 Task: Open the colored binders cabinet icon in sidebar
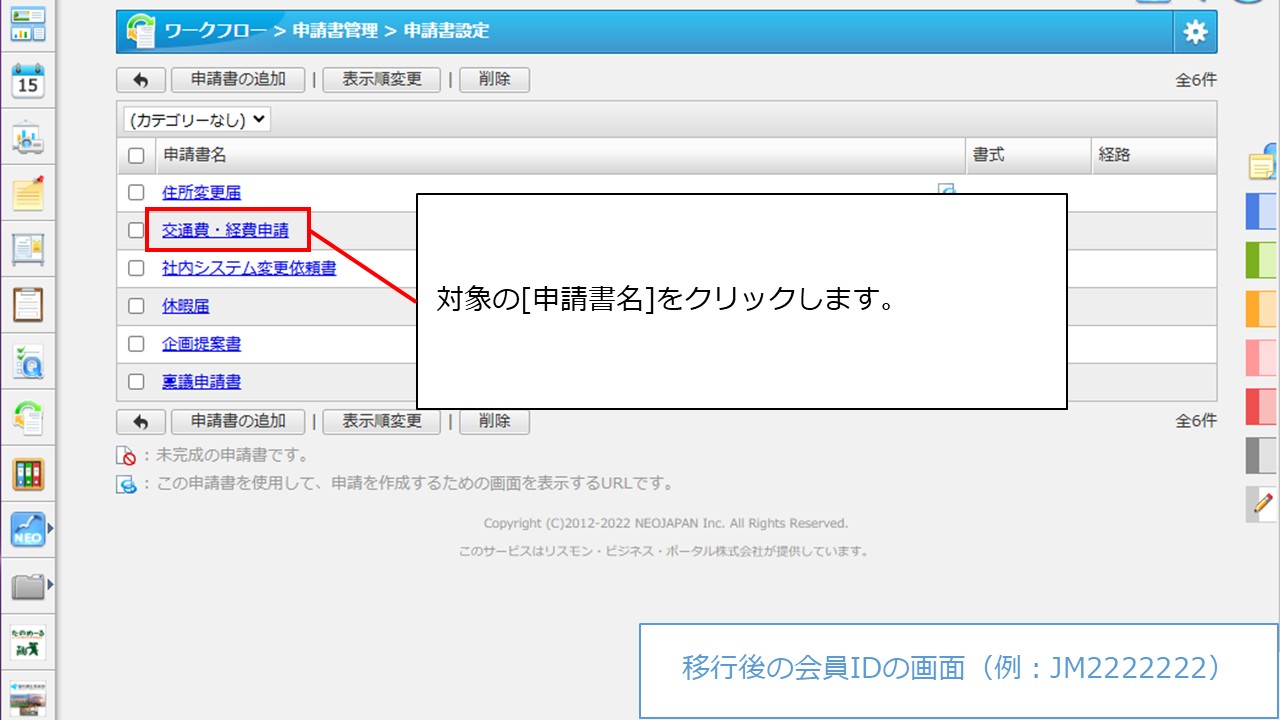pyautogui.click(x=28, y=473)
